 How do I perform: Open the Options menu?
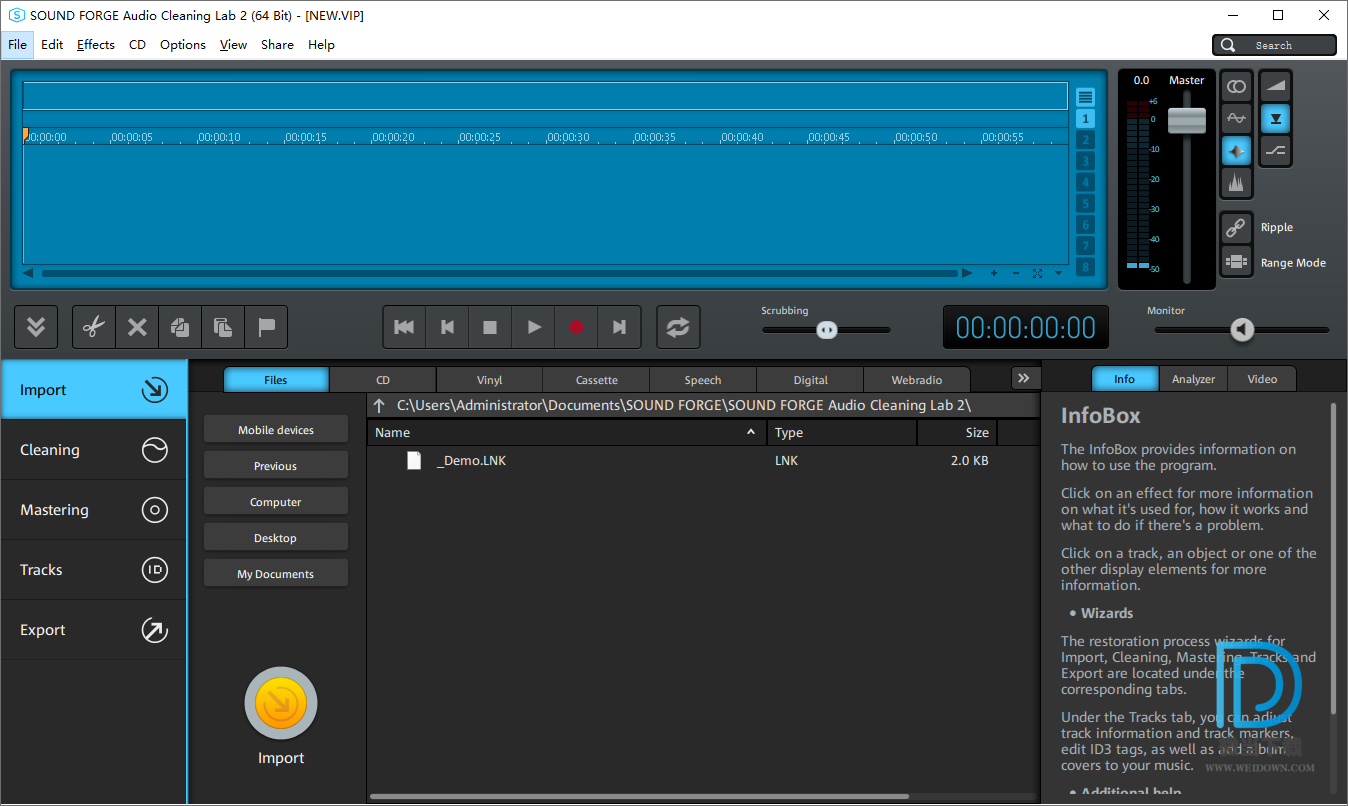pyautogui.click(x=183, y=44)
